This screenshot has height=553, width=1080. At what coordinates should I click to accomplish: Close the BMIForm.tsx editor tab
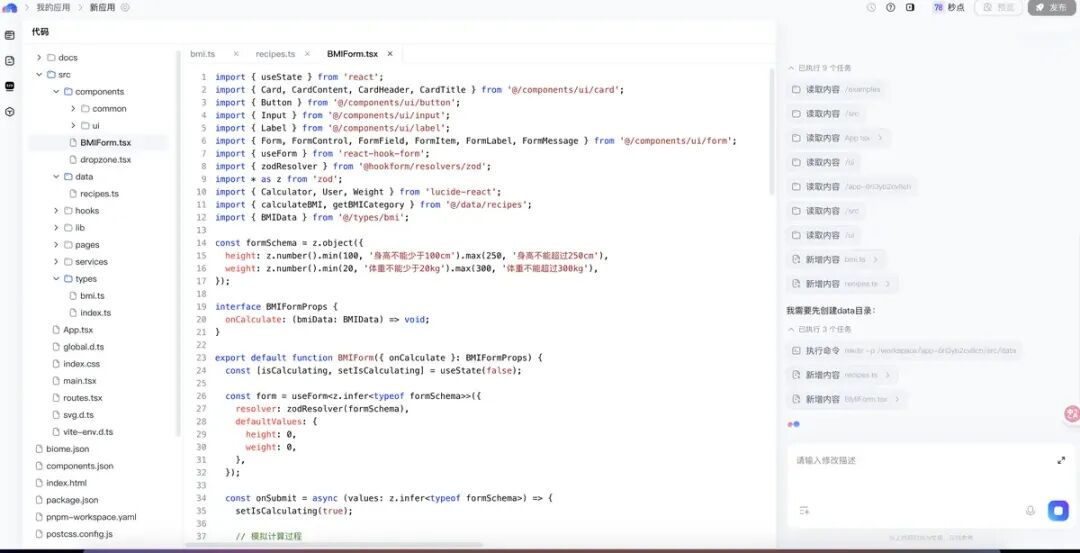[x=390, y=54]
